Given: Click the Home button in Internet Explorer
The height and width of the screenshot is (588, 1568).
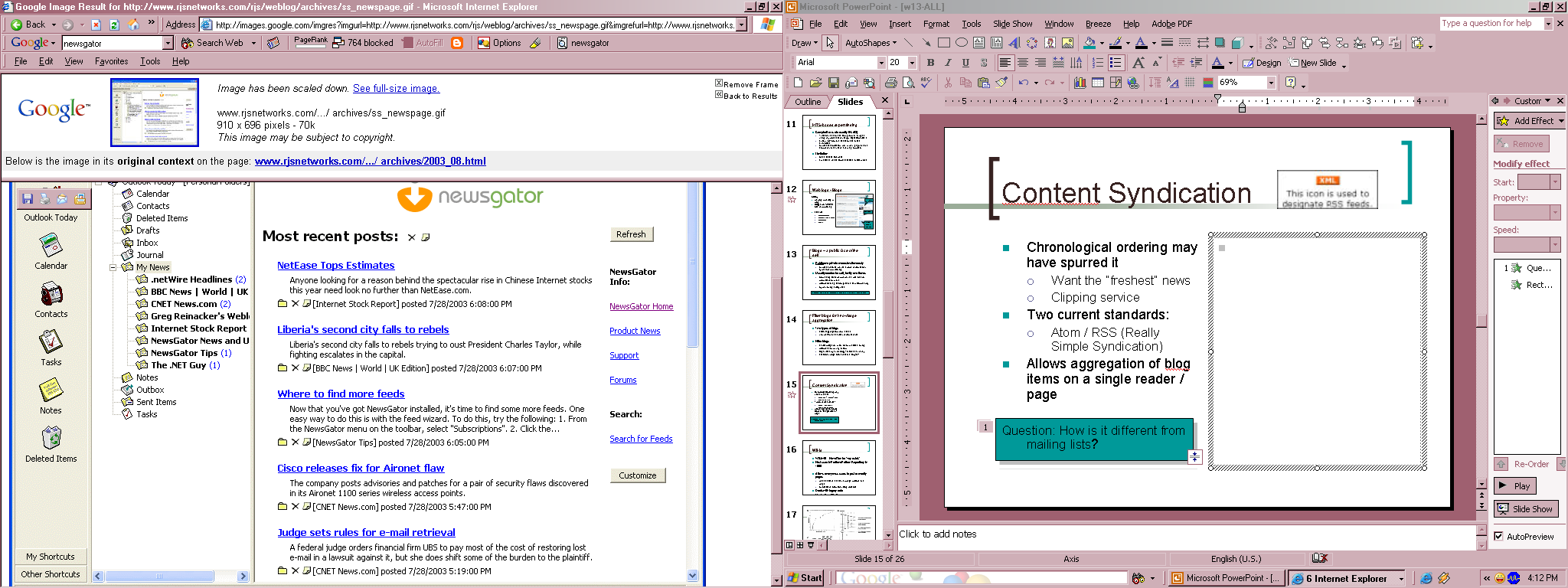Looking at the screenshot, I should click(133, 24).
